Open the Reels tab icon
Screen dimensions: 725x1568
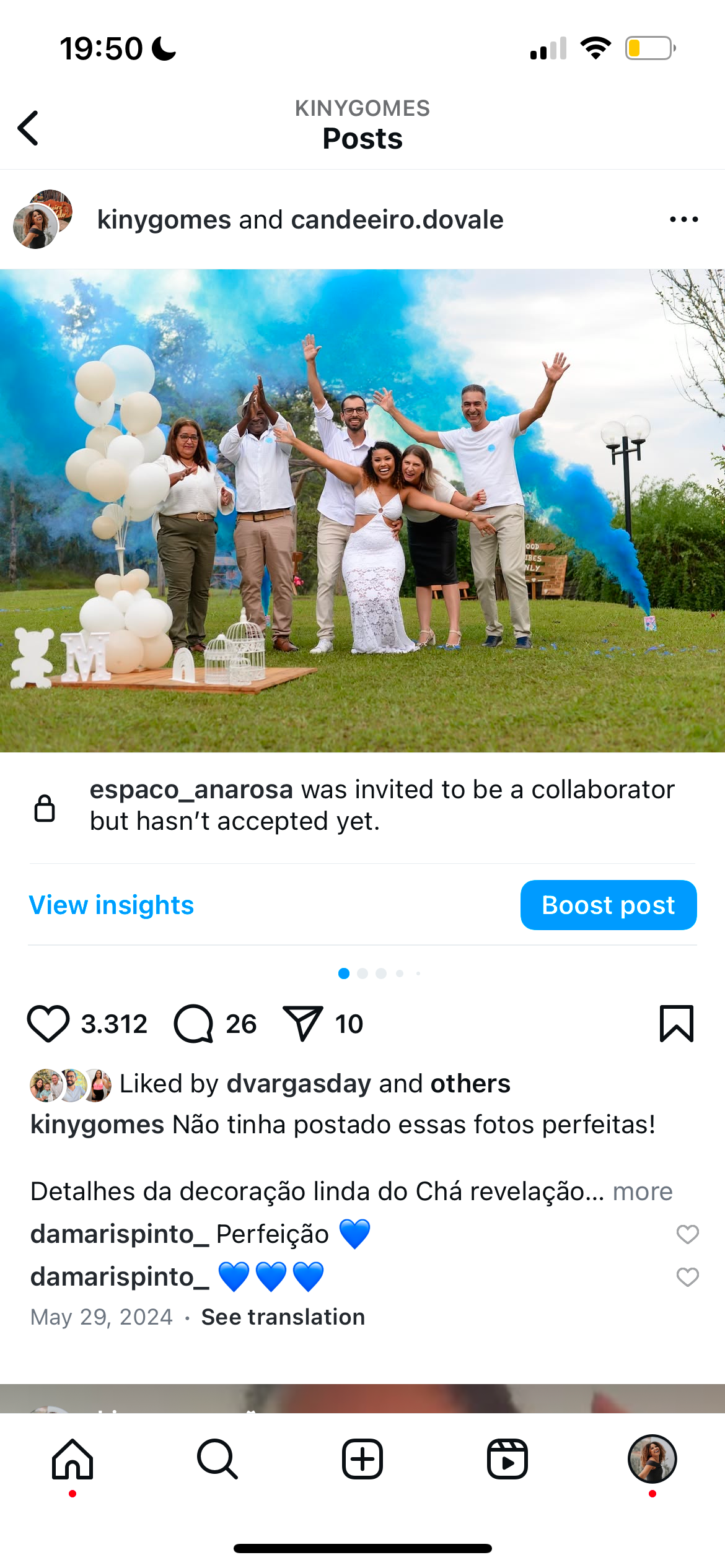(x=507, y=1459)
